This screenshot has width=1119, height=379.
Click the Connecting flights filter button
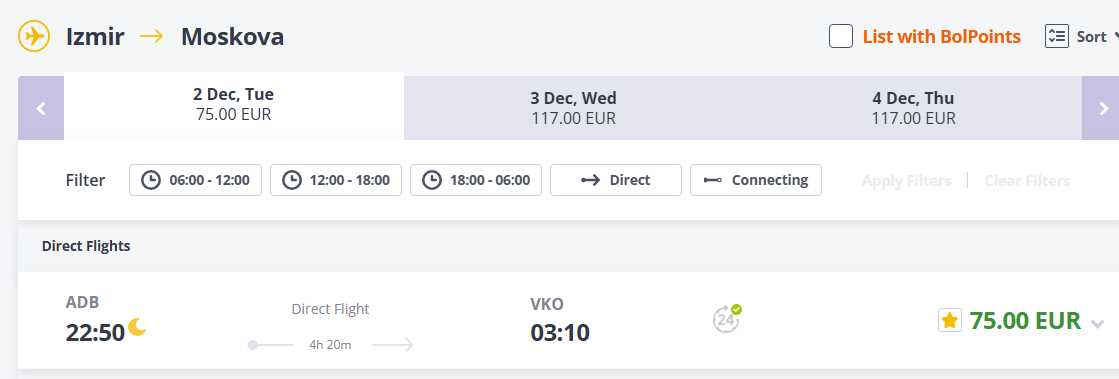(x=756, y=180)
